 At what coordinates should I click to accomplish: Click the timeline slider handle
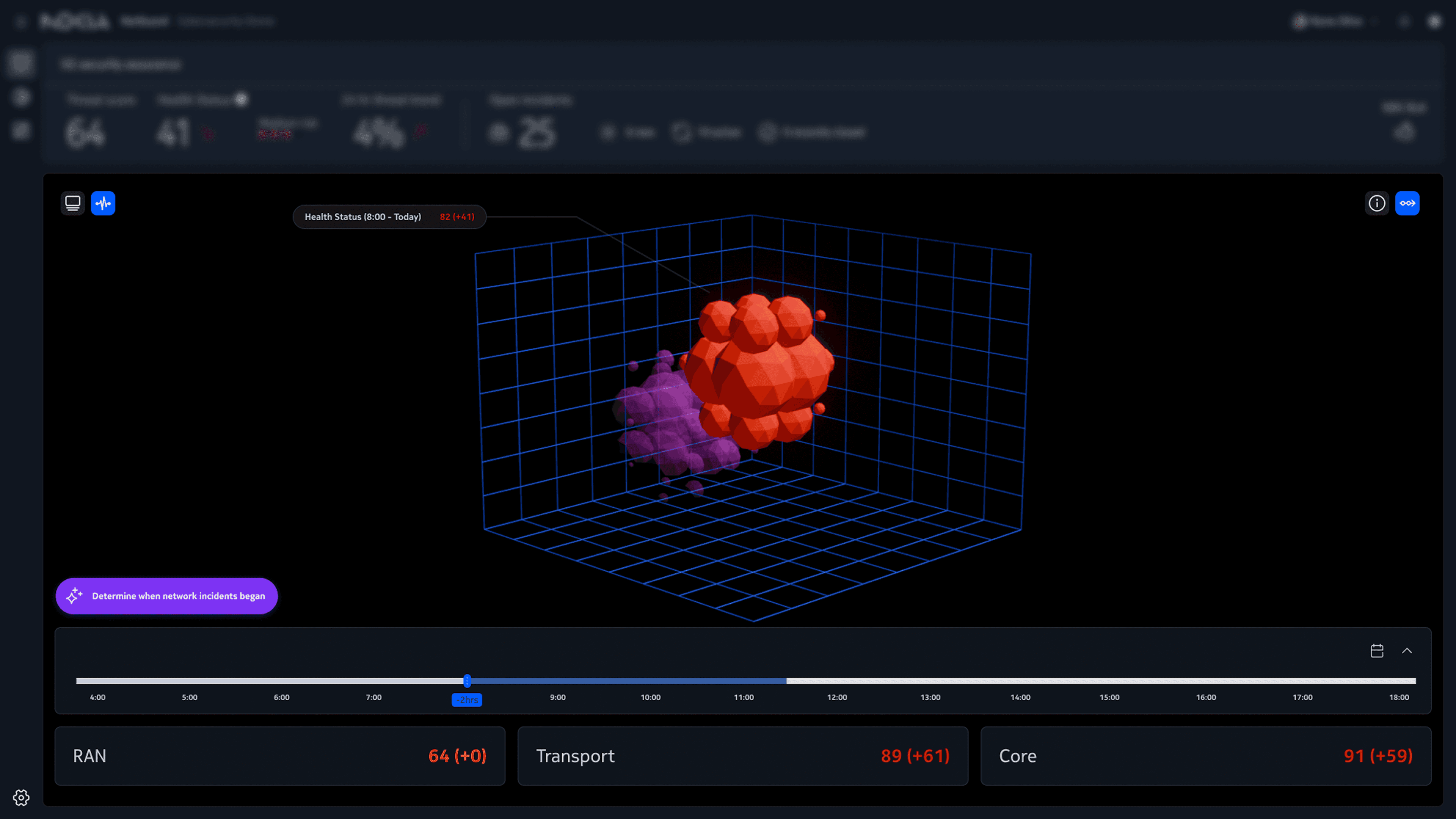pos(467,681)
